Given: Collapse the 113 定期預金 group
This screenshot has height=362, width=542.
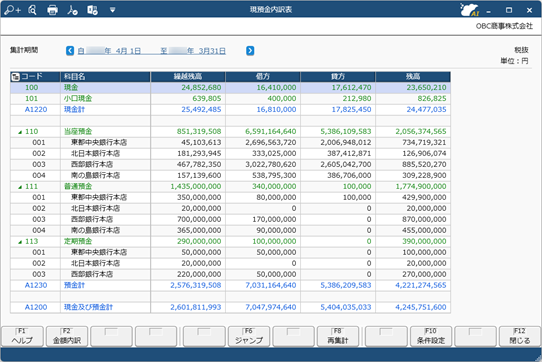Looking at the screenshot, I should coord(20,242).
